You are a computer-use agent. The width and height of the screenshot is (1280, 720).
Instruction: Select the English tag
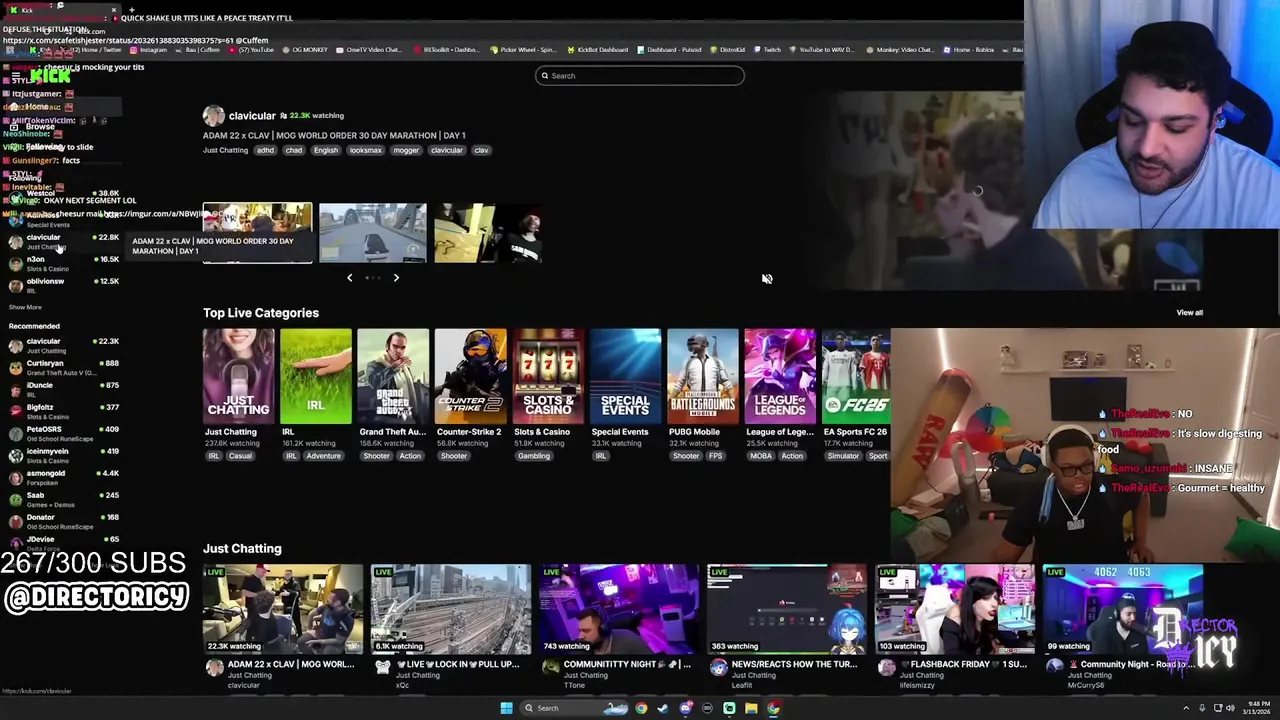326,150
